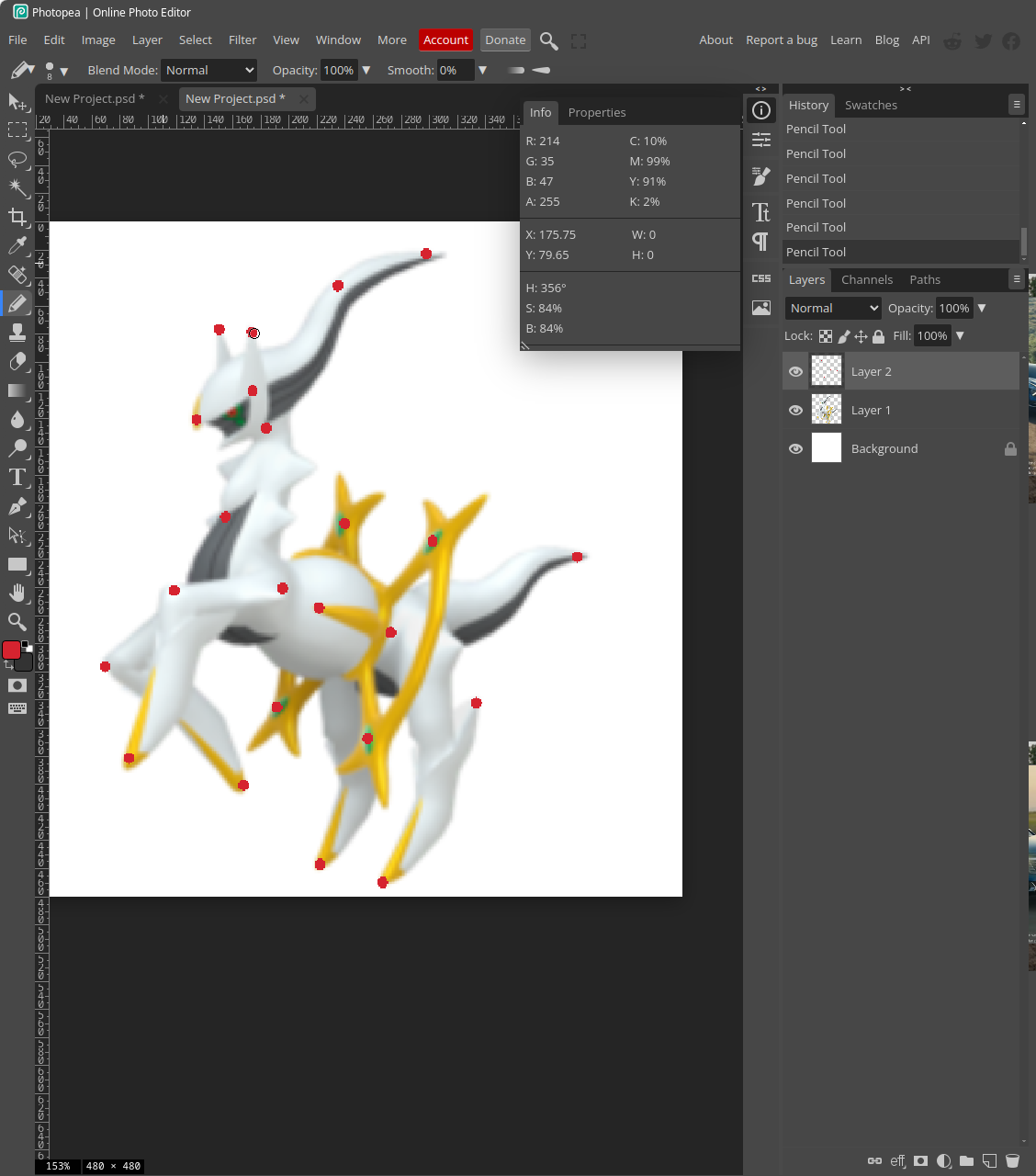The image size is (1036, 1176).
Task: Select the Magic Wand tool
Action: click(17, 187)
